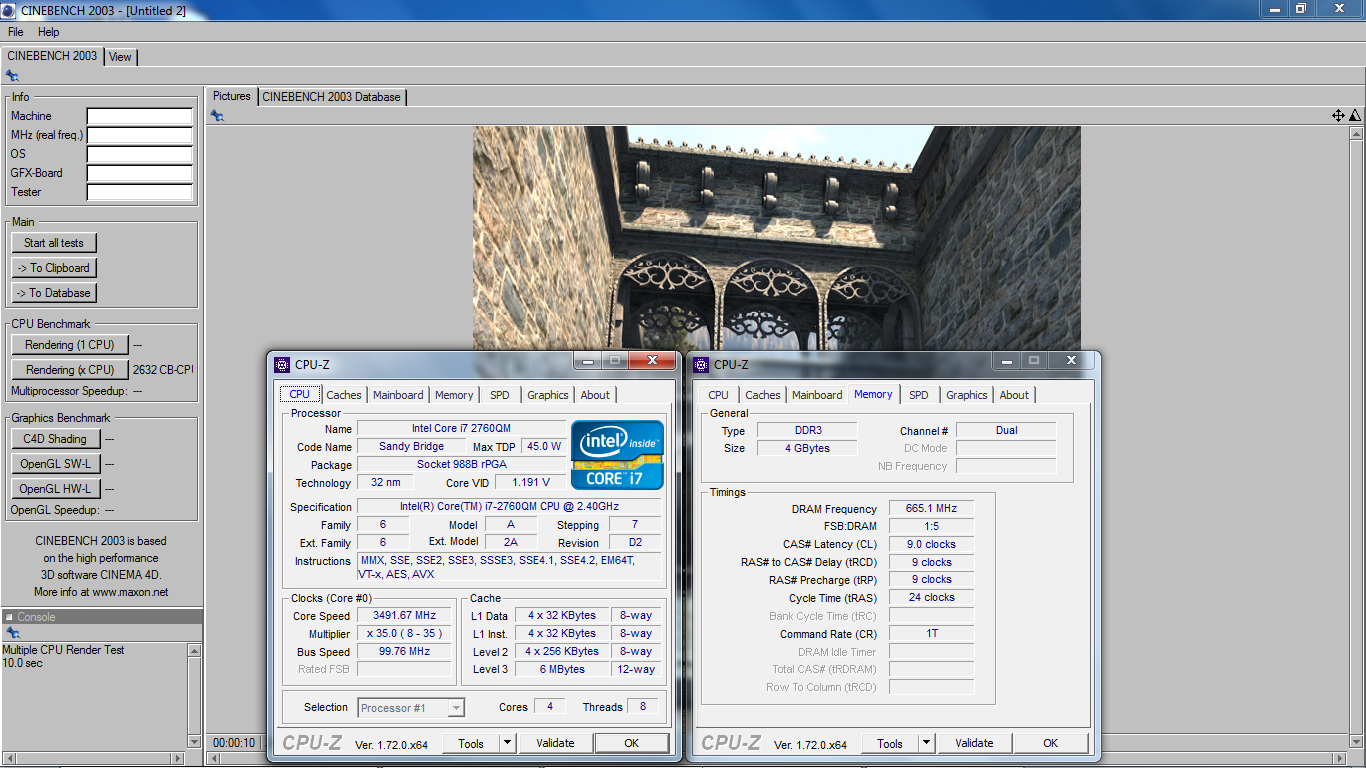Click Validate in left CPU-Z window
Screen dimensions: 1366x768
tap(555, 743)
